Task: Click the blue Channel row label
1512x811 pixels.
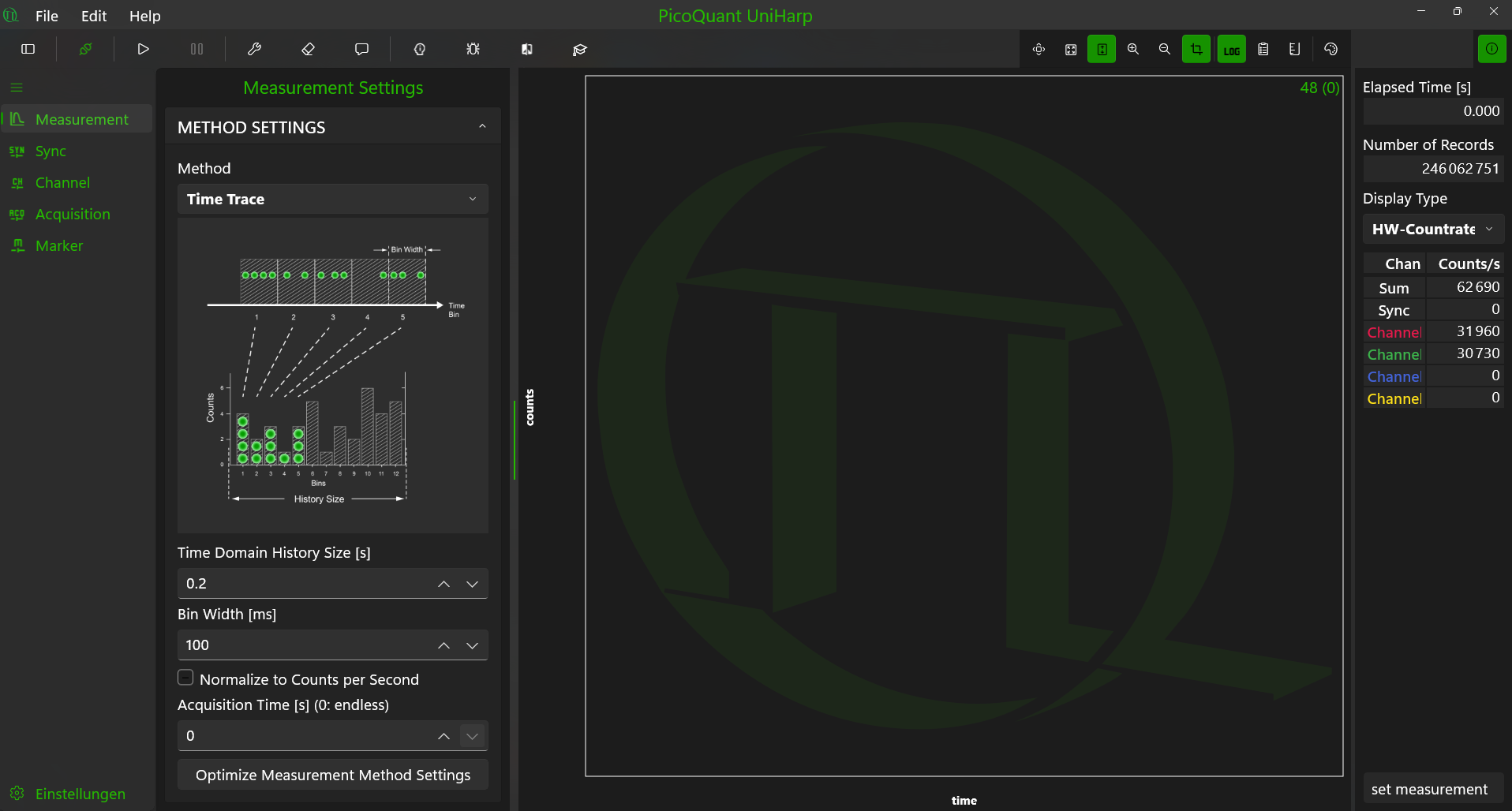Action: [x=1394, y=376]
